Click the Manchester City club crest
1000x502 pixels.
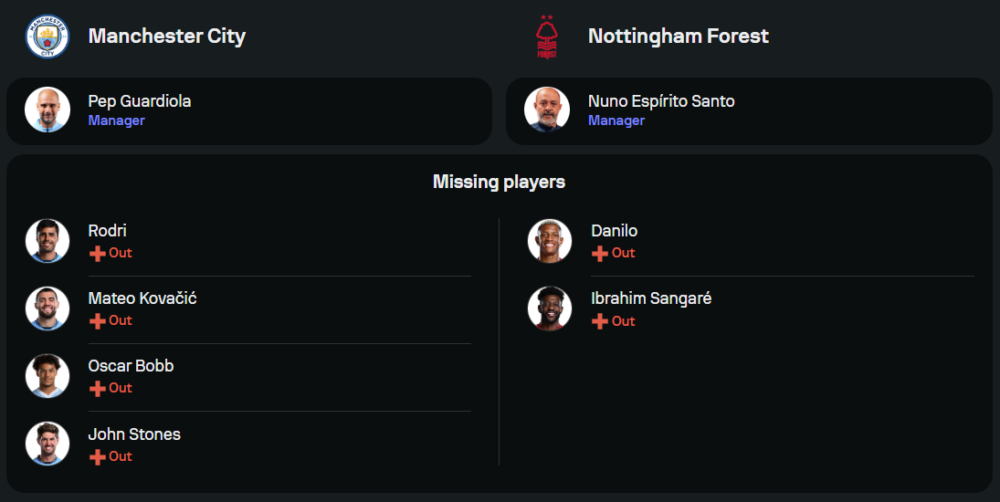[47, 36]
